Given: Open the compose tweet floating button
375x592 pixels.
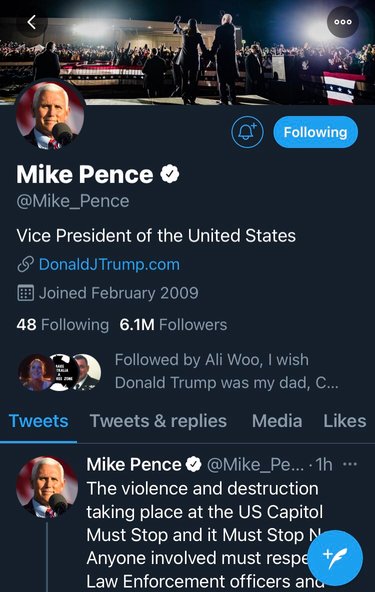Looking at the screenshot, I should coord(335,558).
